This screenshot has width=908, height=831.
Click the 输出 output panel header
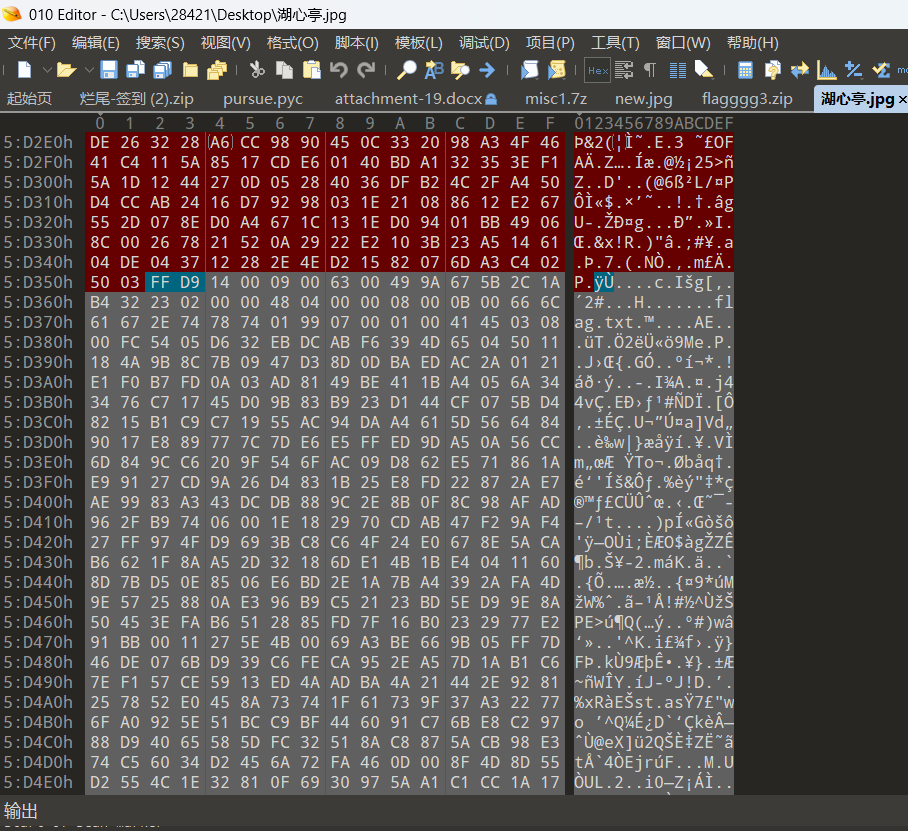coord(21,810)
